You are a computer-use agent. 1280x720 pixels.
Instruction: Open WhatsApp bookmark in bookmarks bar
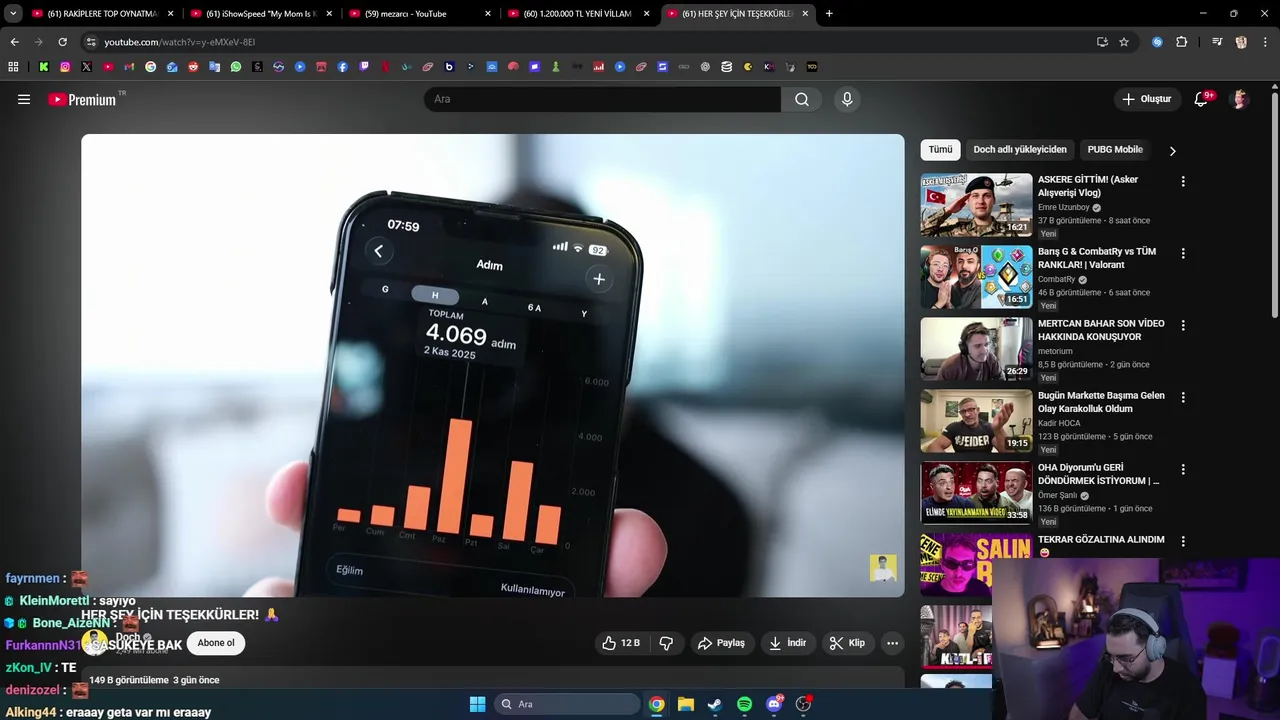pyautogui.click(x=236, y=67)
